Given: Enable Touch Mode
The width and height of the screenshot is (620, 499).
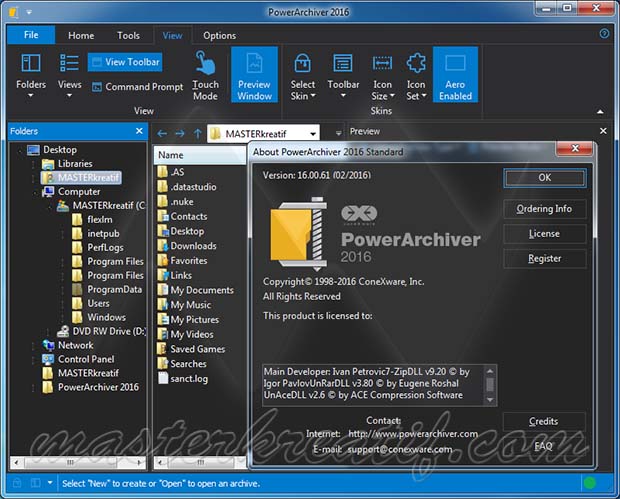Looking at the screenshot, I should tap(205, 76).
